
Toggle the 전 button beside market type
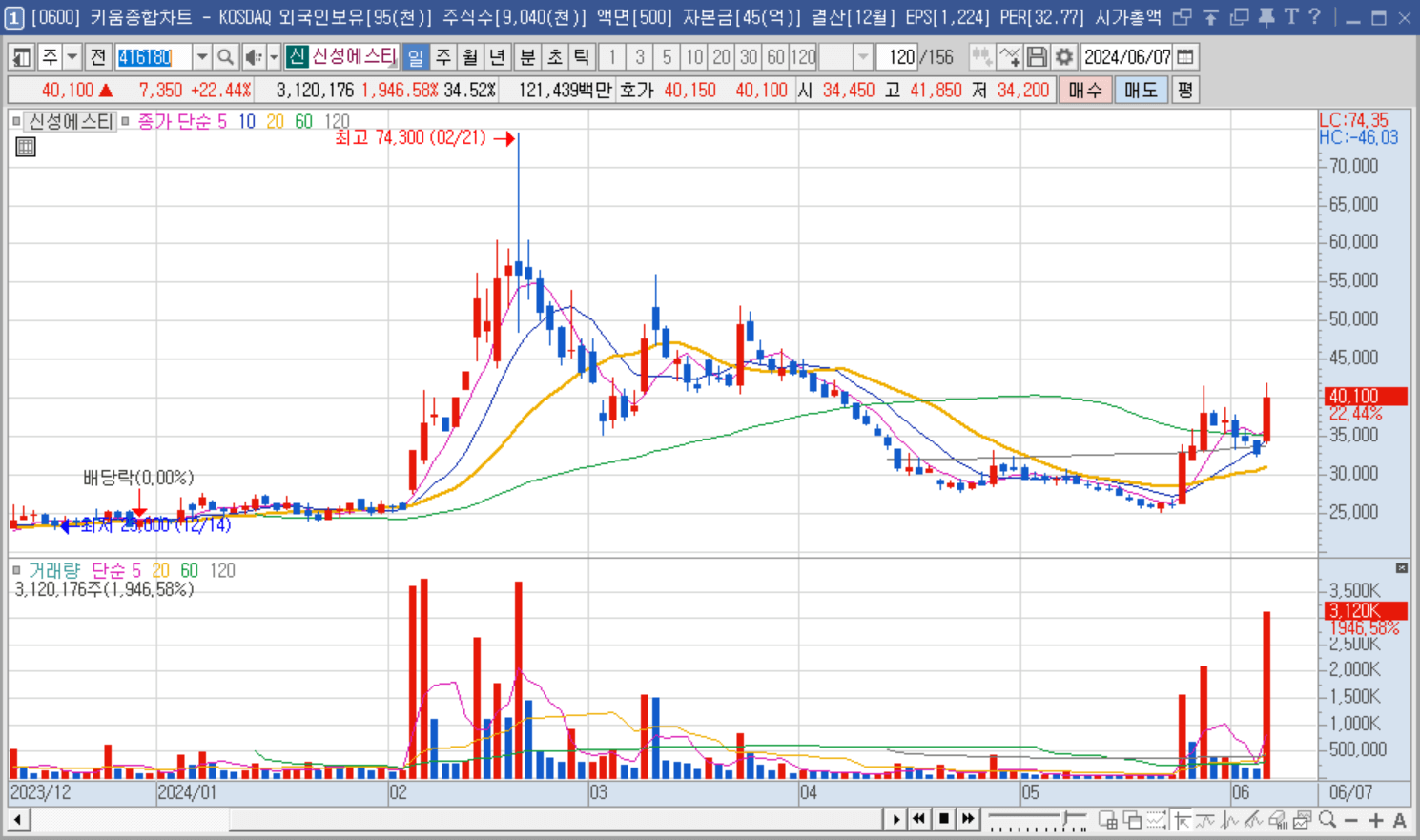coord(98,57)
